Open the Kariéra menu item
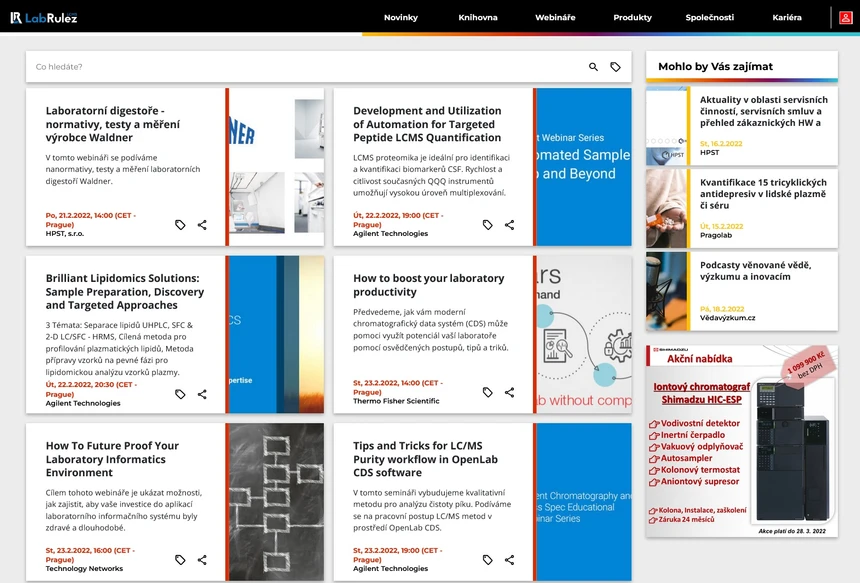This screenshot has height=583, width=860. click(787, 18)
